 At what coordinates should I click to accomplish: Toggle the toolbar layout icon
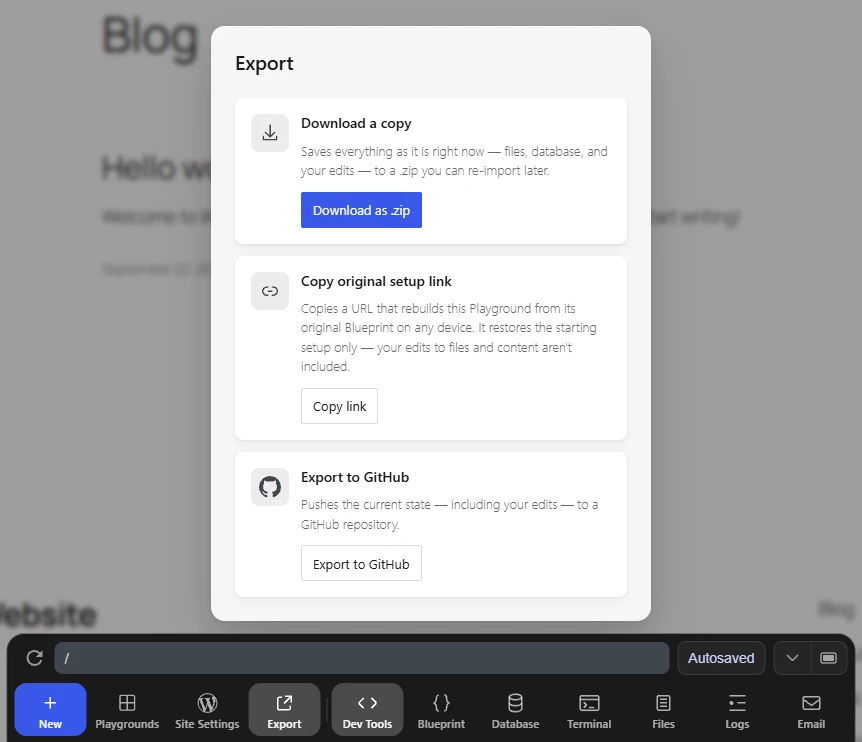828,658
